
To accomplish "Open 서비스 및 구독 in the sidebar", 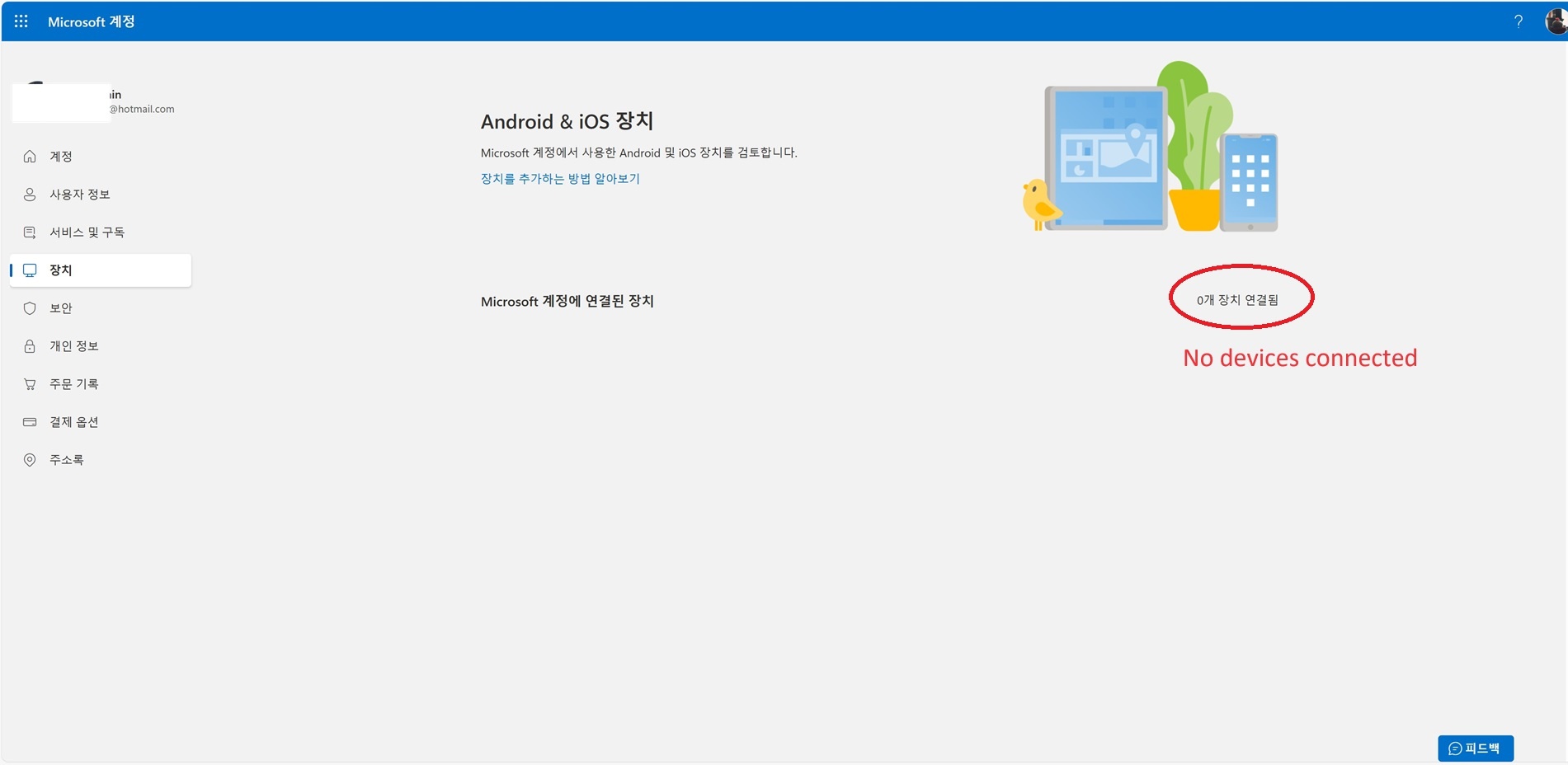I will [x=101, y=232].
